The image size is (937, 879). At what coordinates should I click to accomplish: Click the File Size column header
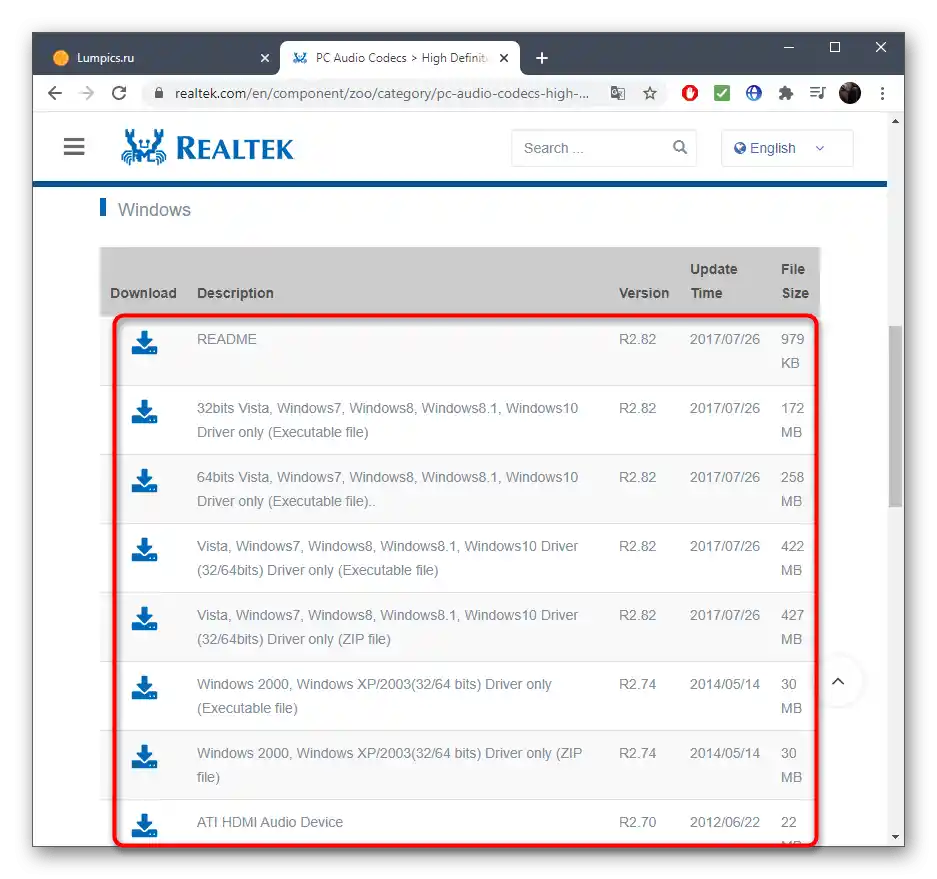point(795,281)
